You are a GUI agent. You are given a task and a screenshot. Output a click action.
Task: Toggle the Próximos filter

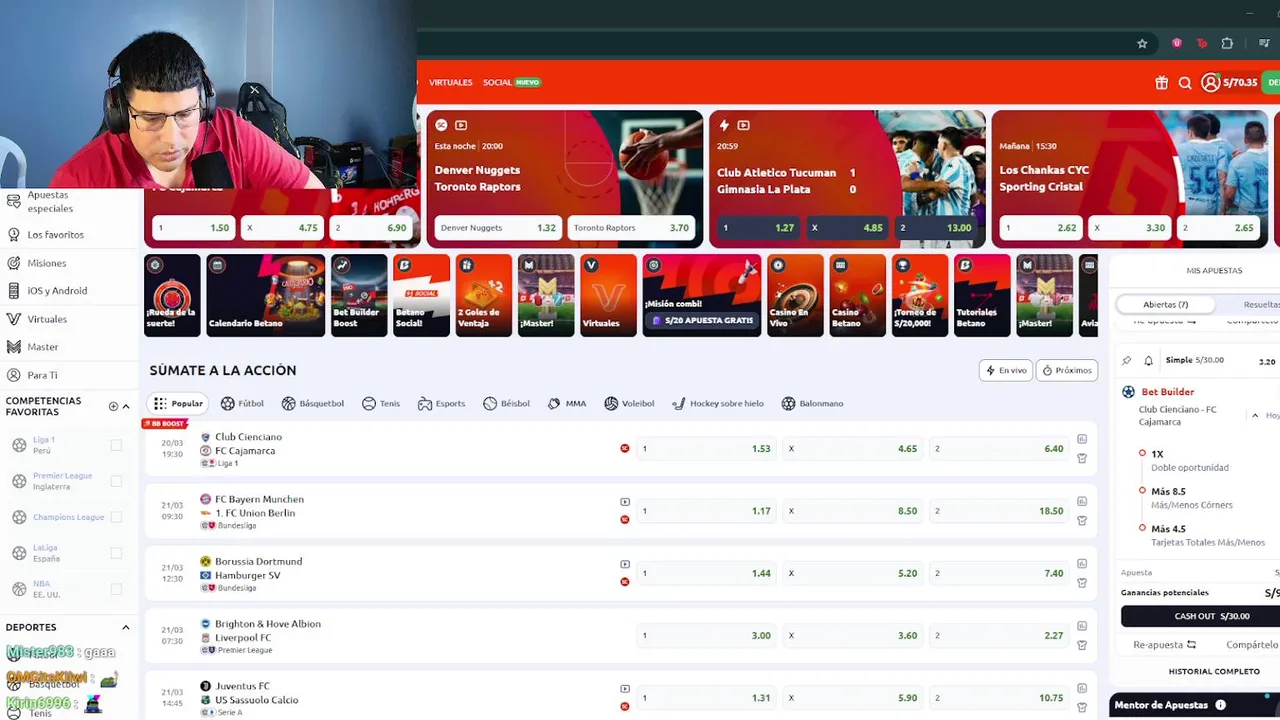coord(1067,371)
